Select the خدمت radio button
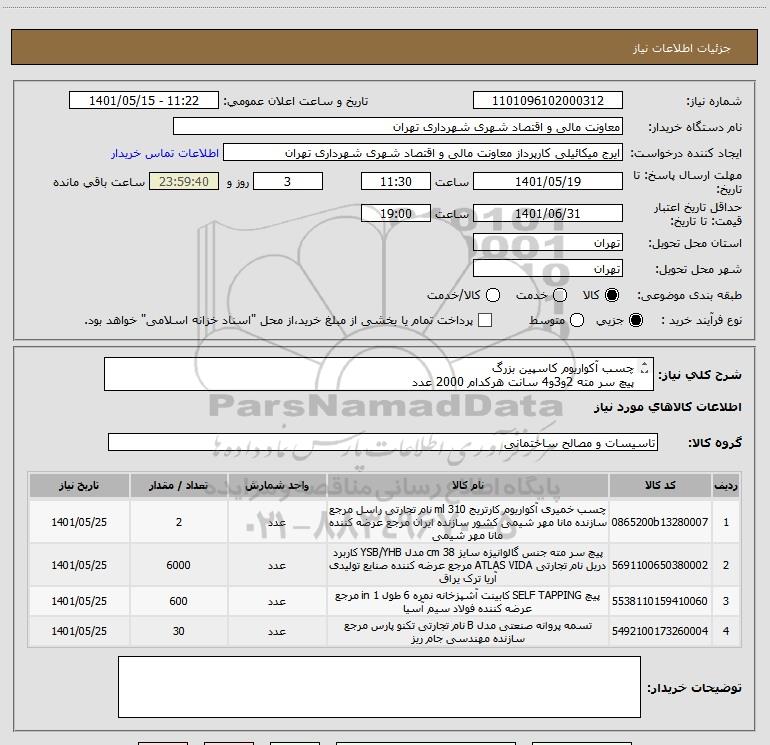 click(560, 295)
